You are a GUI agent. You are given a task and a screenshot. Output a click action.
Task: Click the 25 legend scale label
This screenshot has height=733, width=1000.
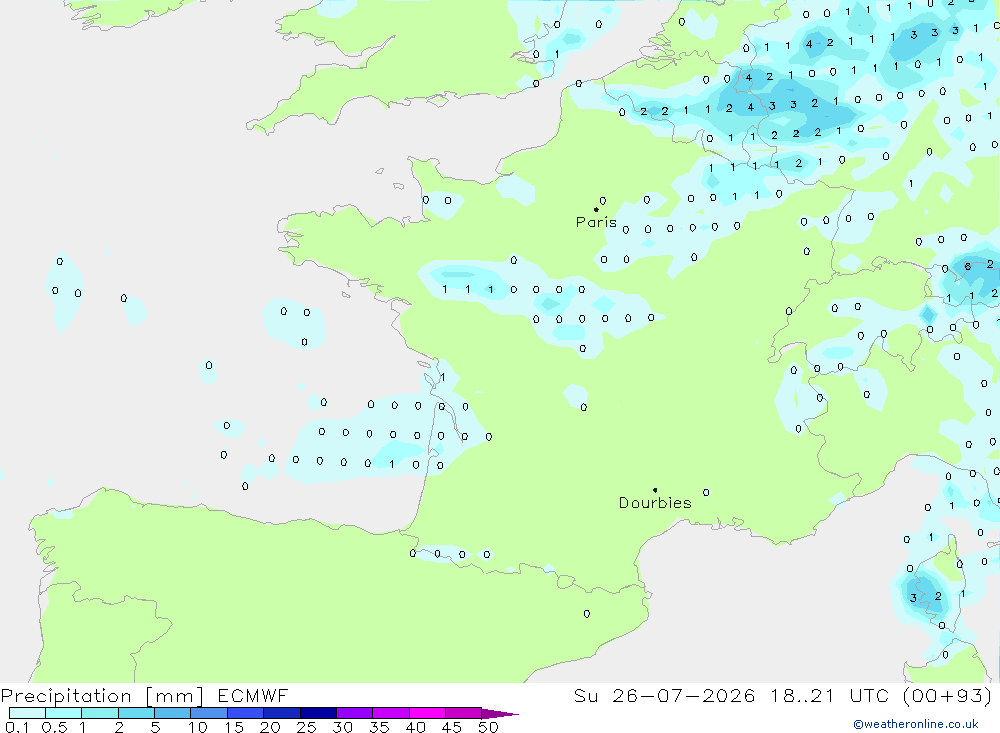click(x=307, y=727)
